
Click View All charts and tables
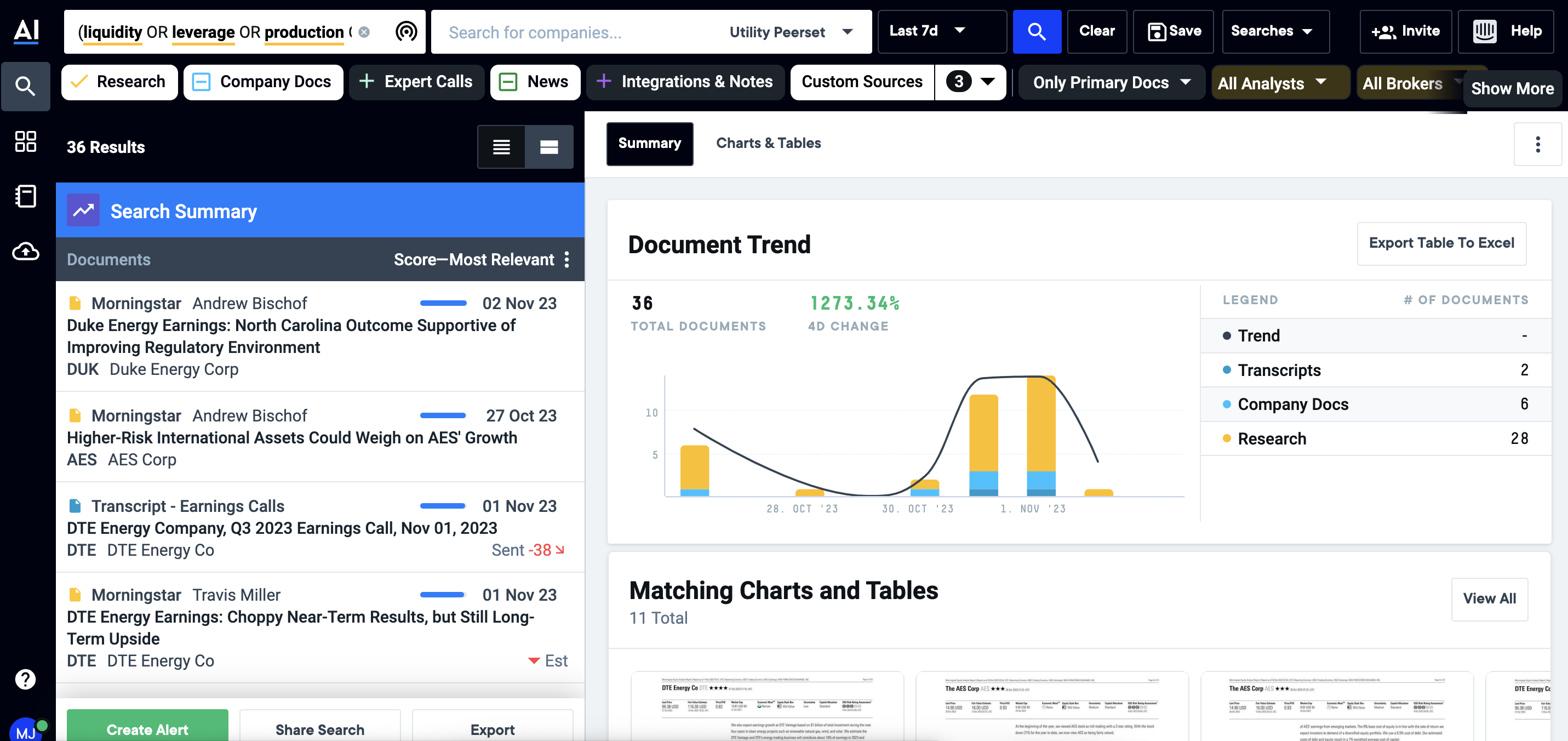click(1489, 599)
